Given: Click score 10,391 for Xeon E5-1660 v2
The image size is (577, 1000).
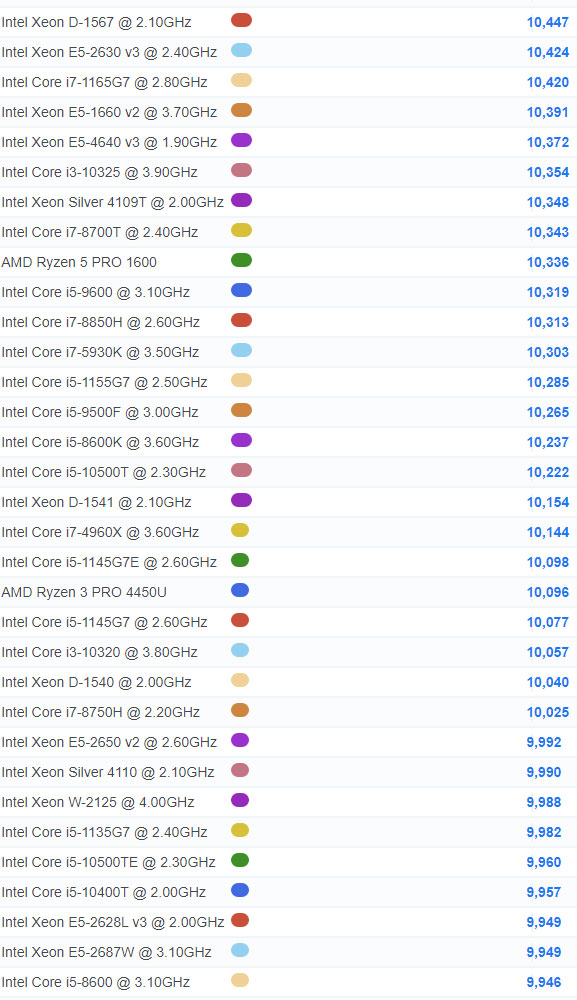Looking at the screenshot, I should pyautogui.click(x=548, y=112).
